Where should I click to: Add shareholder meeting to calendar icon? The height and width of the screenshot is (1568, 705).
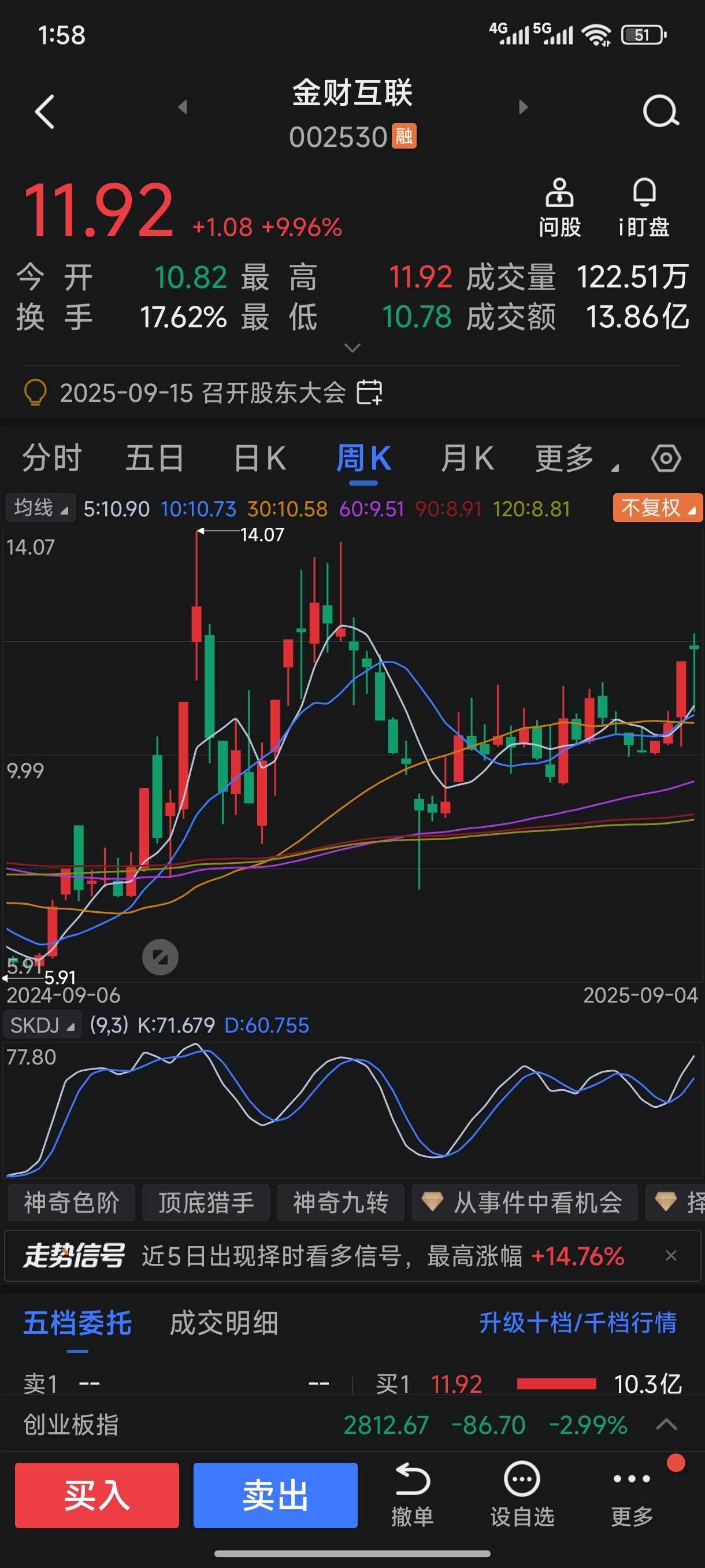coord(369,392)
